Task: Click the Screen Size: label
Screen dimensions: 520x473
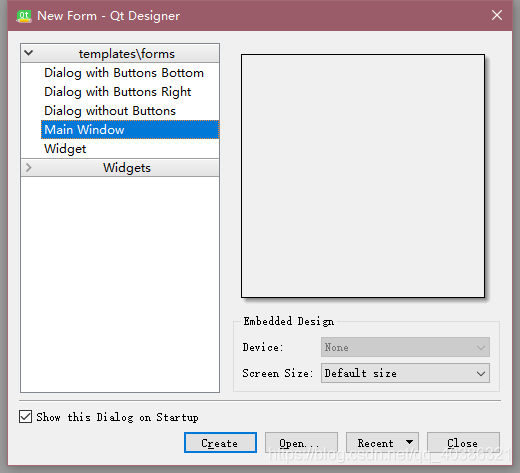Action: point(278,373)
